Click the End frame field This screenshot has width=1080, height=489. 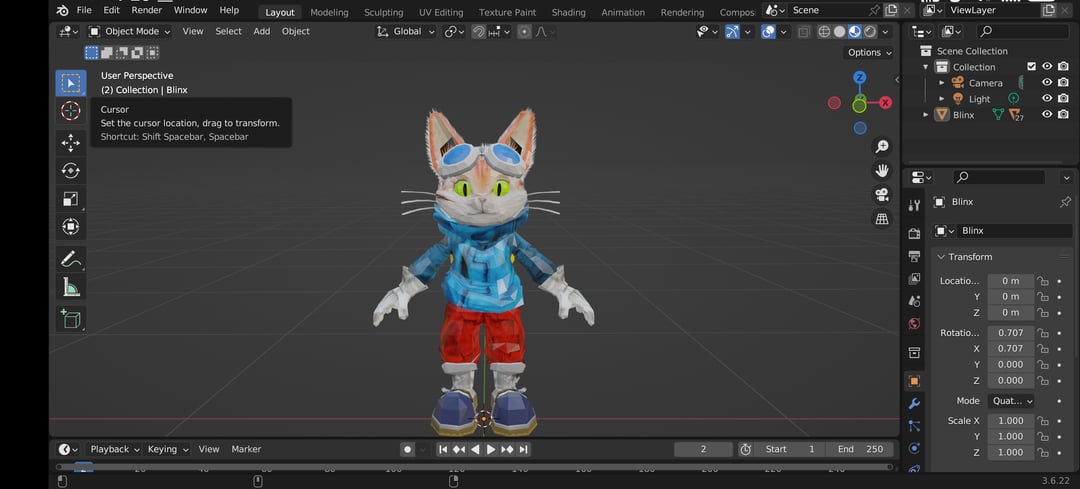(x=860, y=449)
